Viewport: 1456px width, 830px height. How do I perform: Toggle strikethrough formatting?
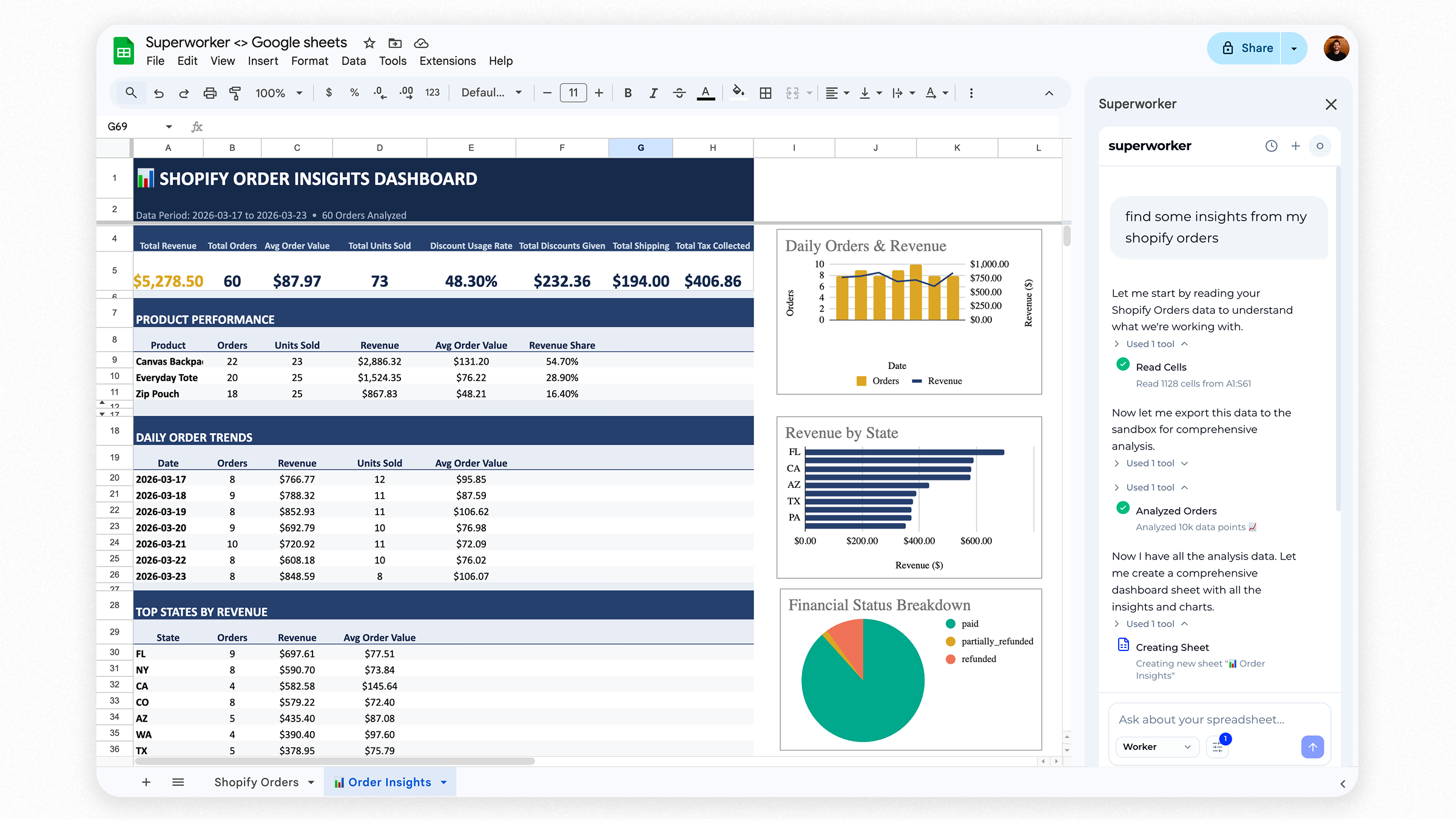(679, 92)
